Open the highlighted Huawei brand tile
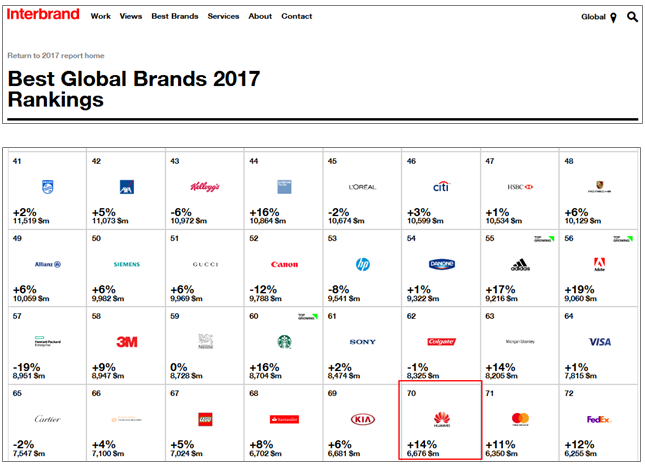Screen dimensions: 645x467 pyautogui.click(x=440, y=419)
